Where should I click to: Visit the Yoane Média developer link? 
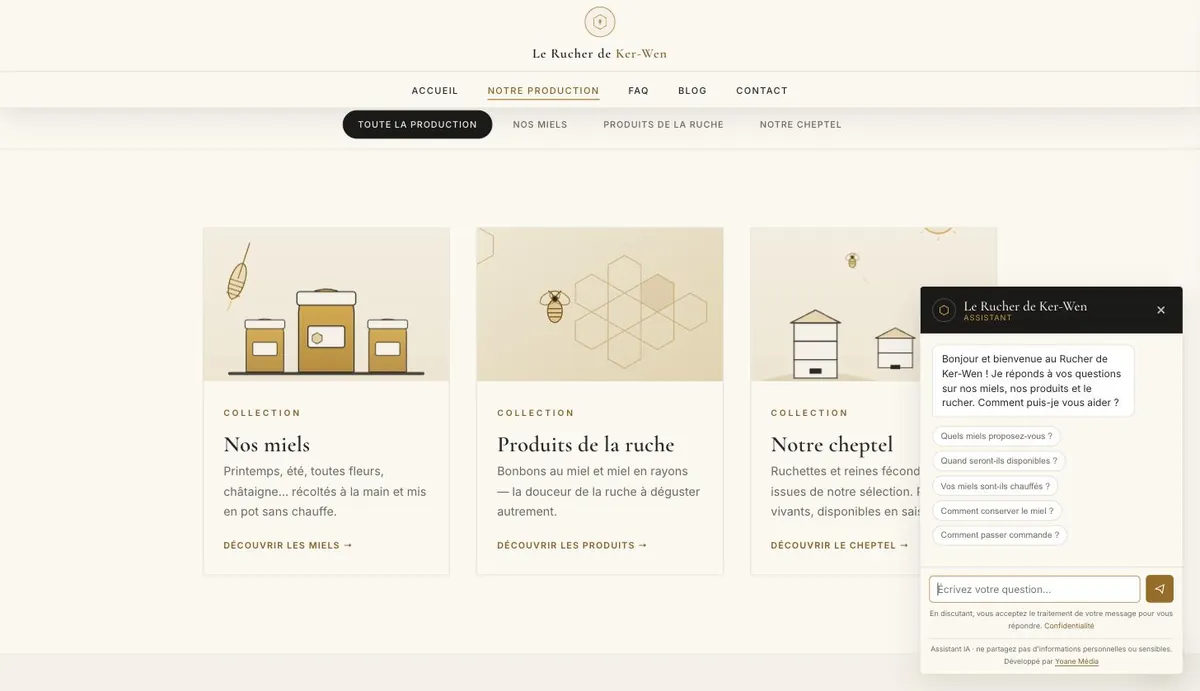pos(1077,661)
